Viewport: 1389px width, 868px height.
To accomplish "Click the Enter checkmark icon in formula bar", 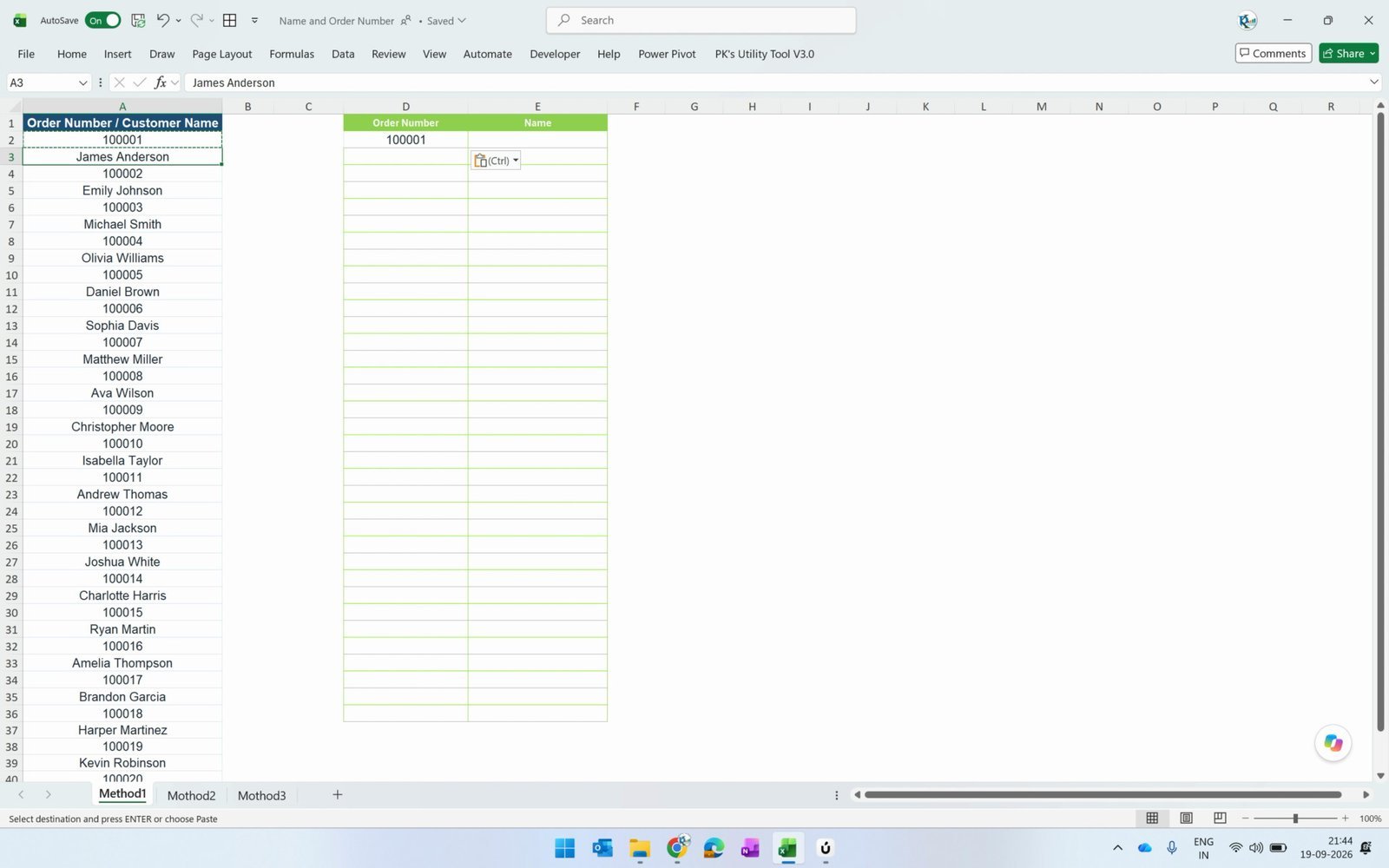I will coord(139,82).
